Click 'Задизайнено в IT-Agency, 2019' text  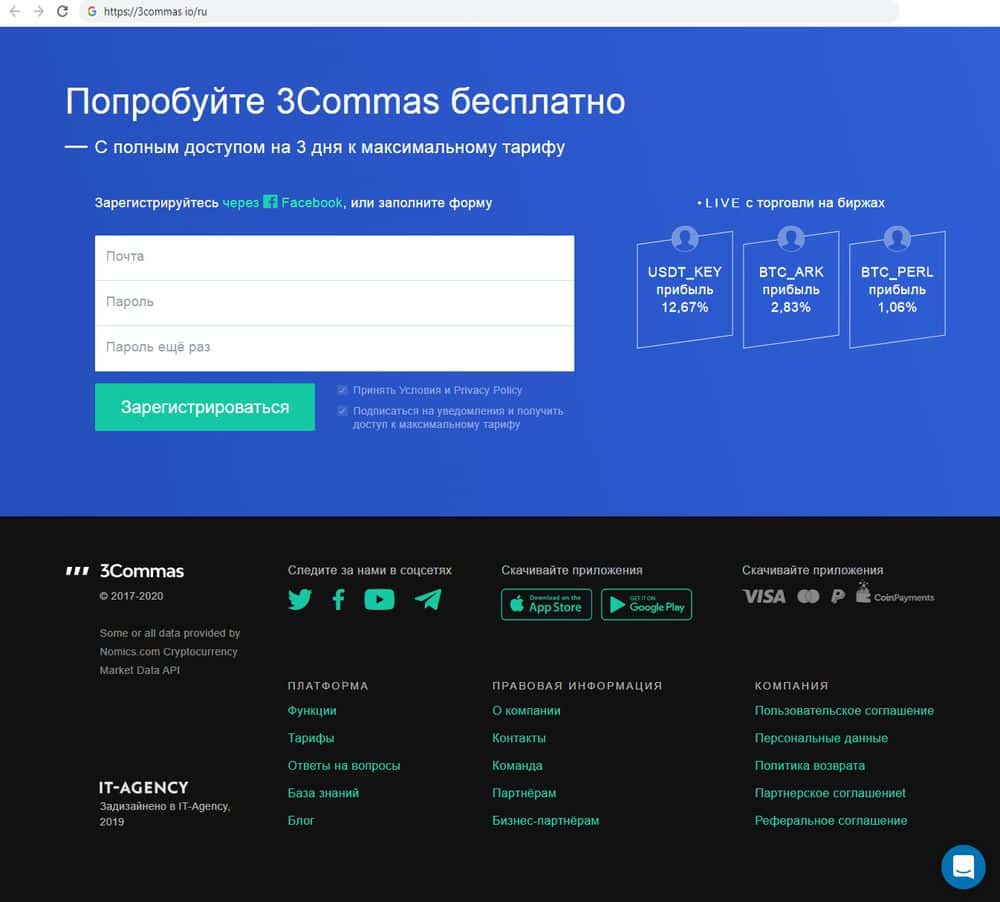click(165, 814)
